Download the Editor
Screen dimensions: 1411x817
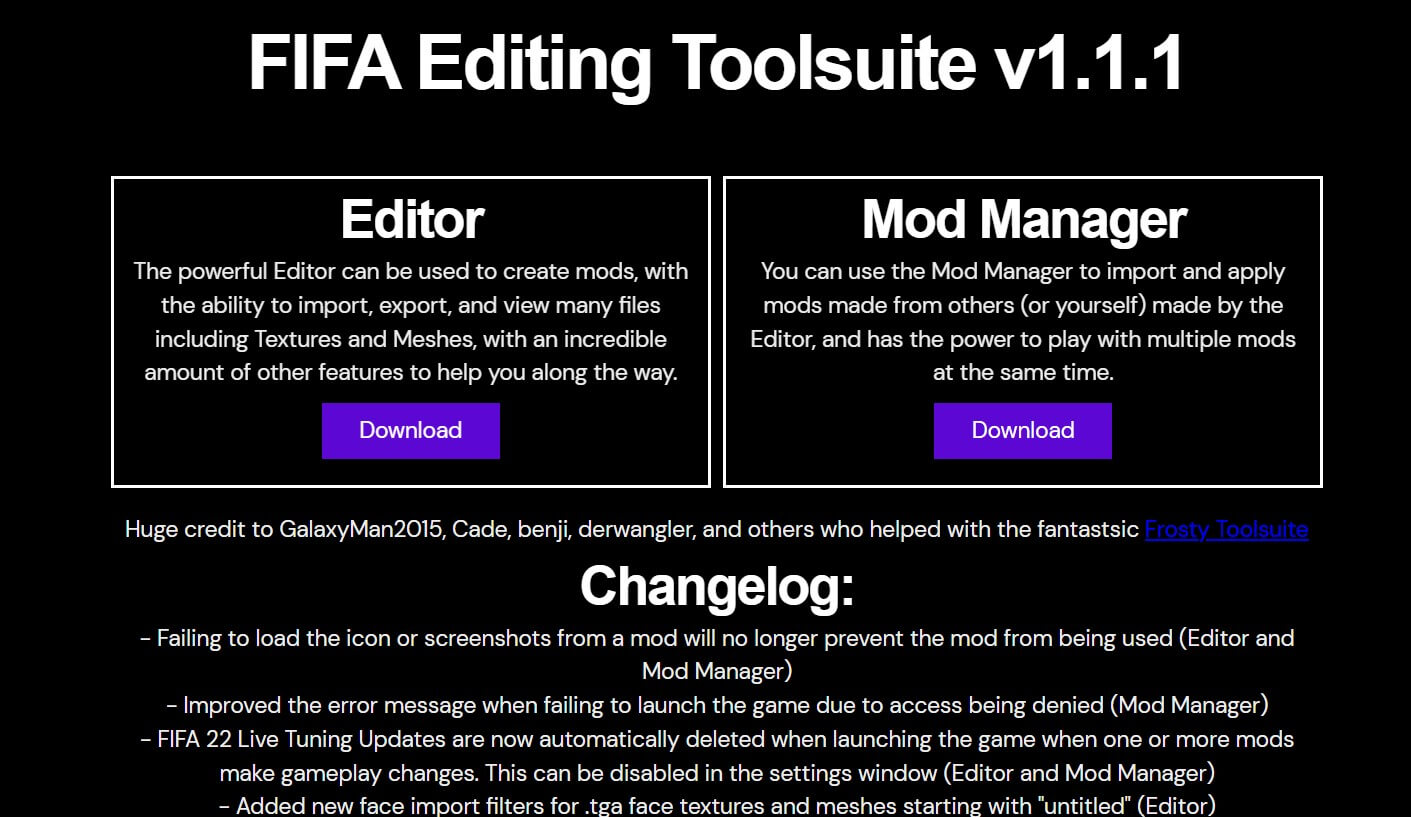pyautogui.click(x=410, y=430)
